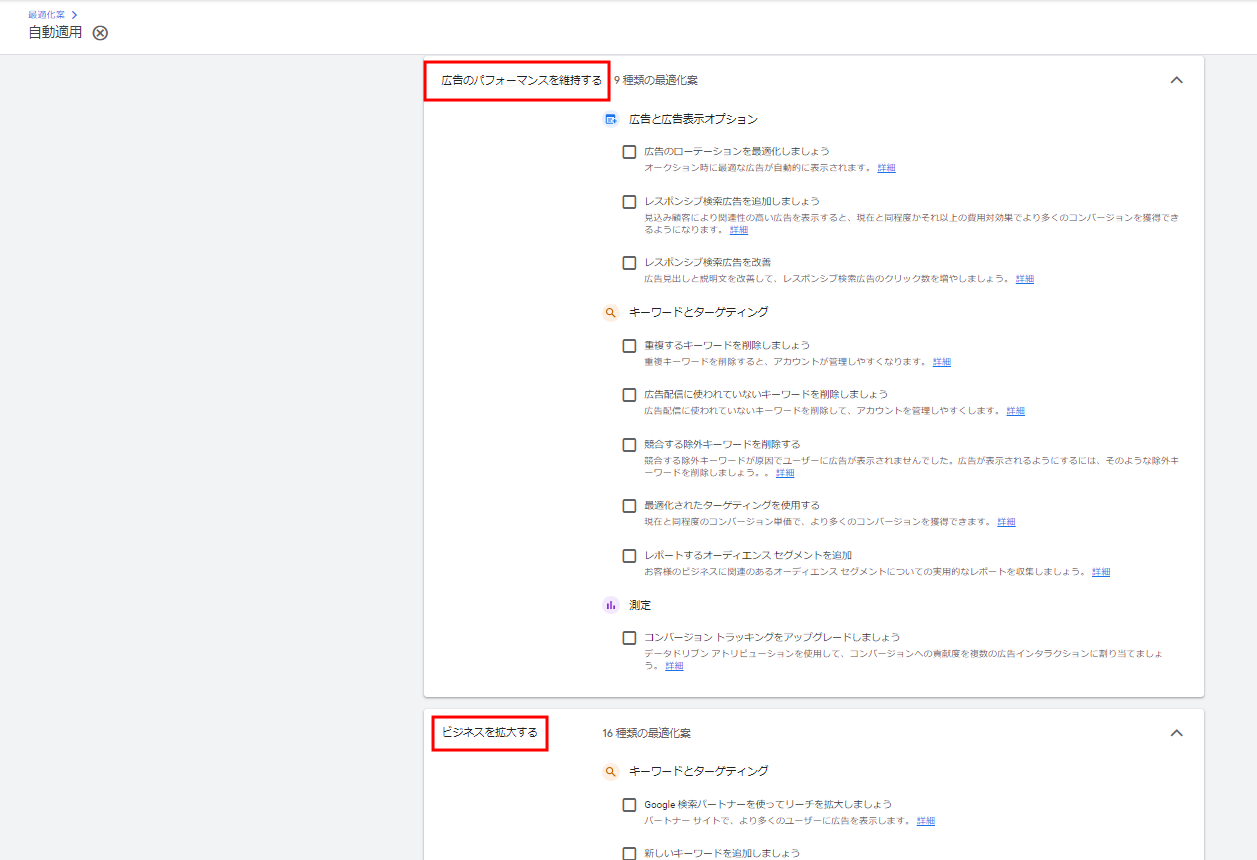The height and width of the screenshot is (860, 1257).
Task: Open 詳細 link for 広告のローテーション
Action: click(x=886, y=168)
